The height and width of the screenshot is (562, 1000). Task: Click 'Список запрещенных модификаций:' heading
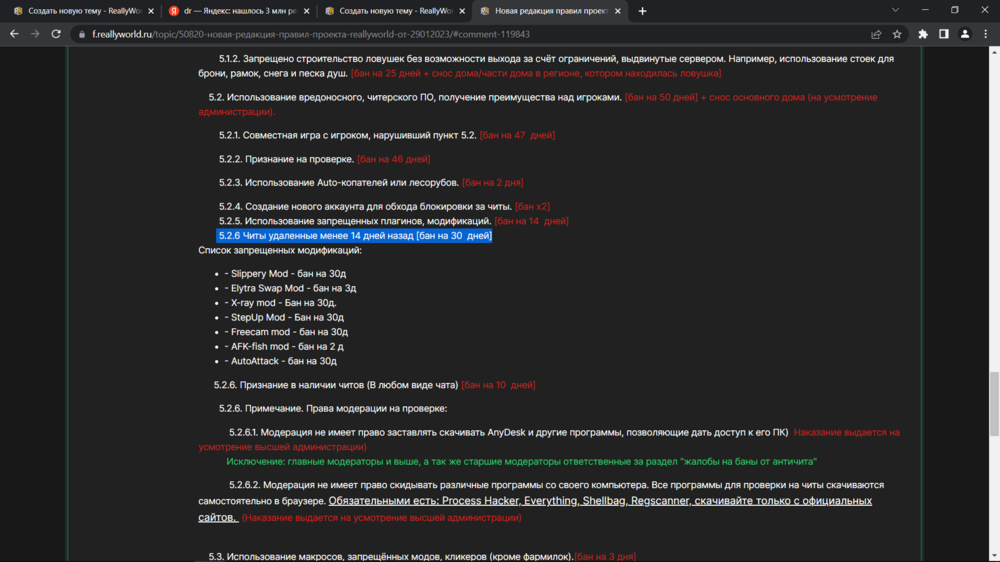tap(280, 250)
